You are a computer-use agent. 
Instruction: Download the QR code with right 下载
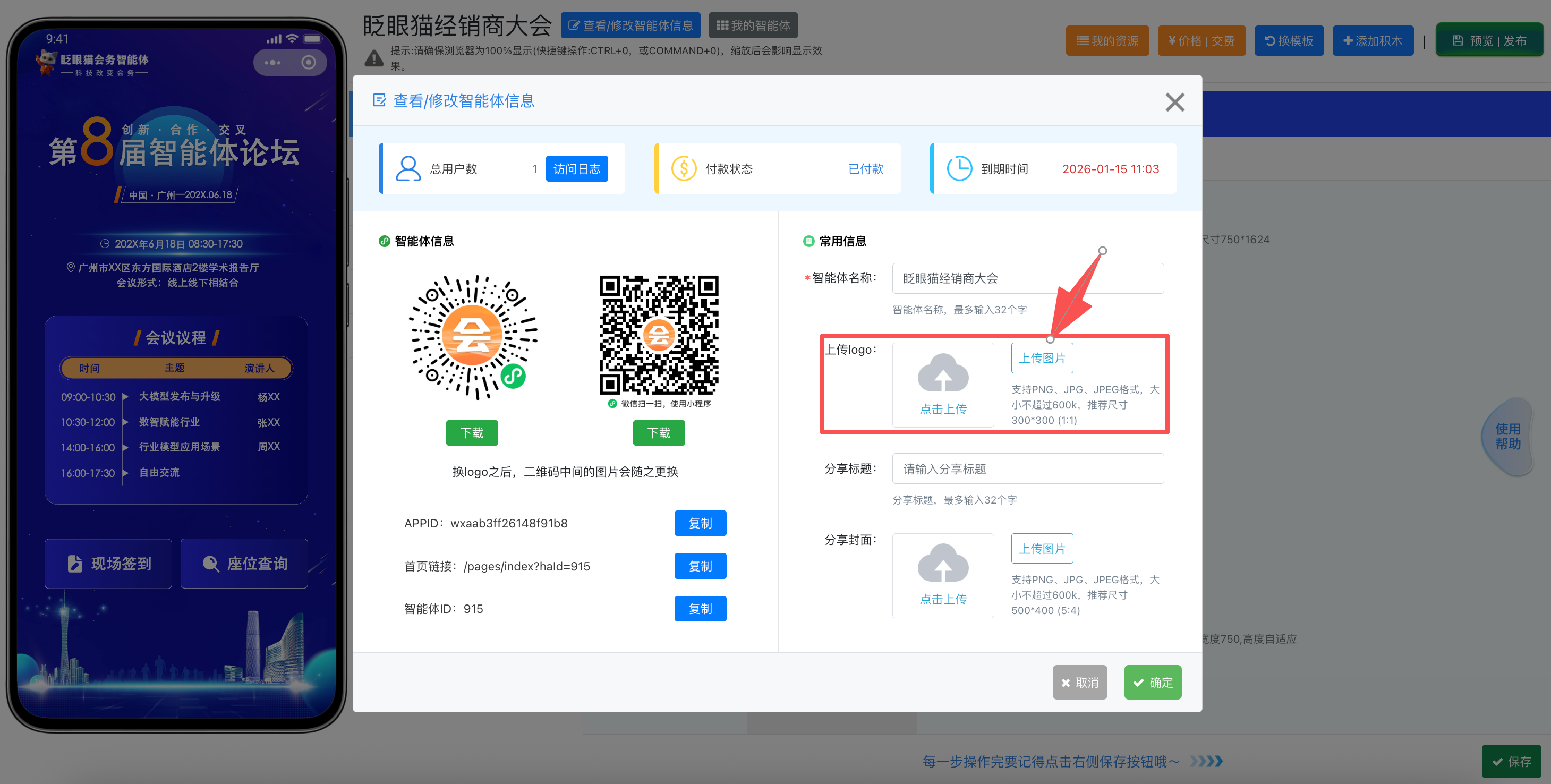(x=658, y=433)
